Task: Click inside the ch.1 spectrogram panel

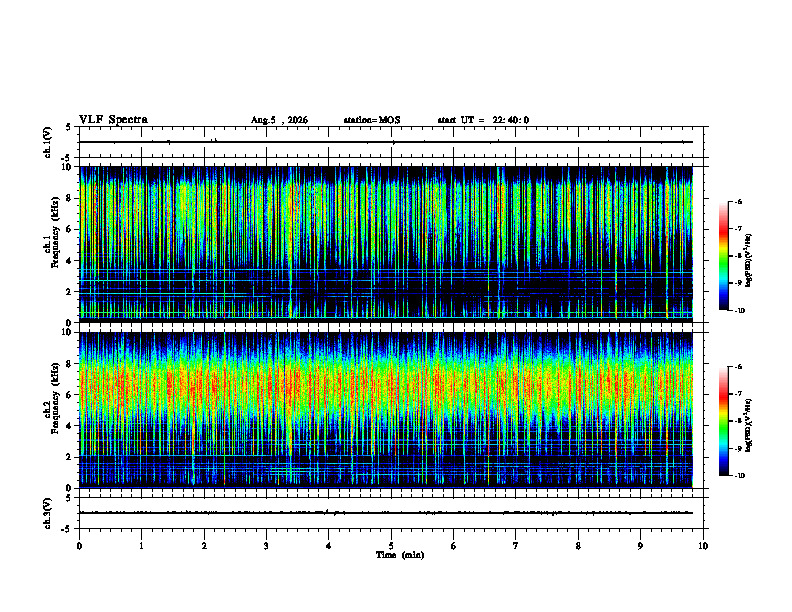Action: [x=386, y=242]
